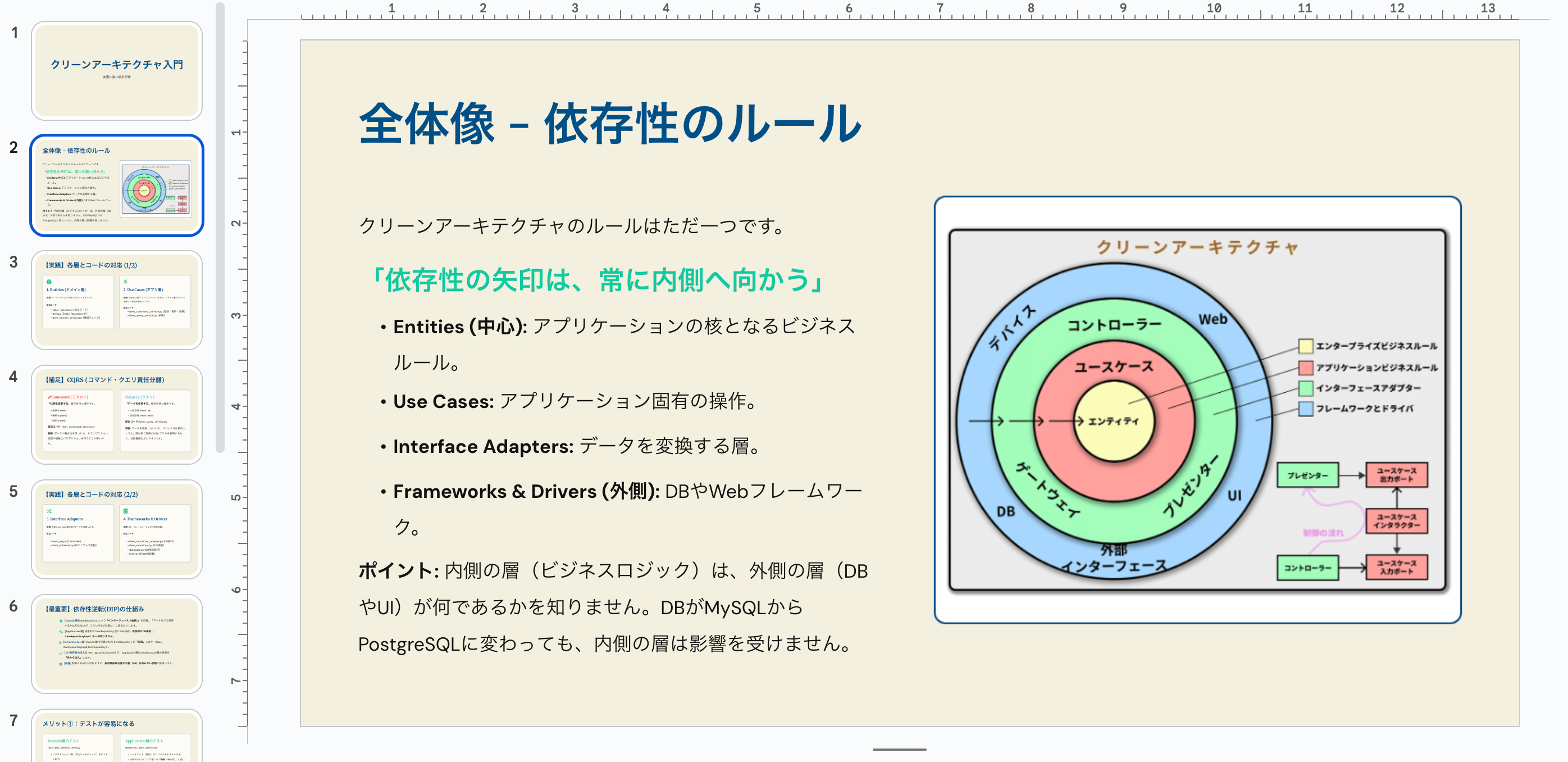
Task: Click the slide title 全体像 – 依存性のルール
Action: point(610,124)
